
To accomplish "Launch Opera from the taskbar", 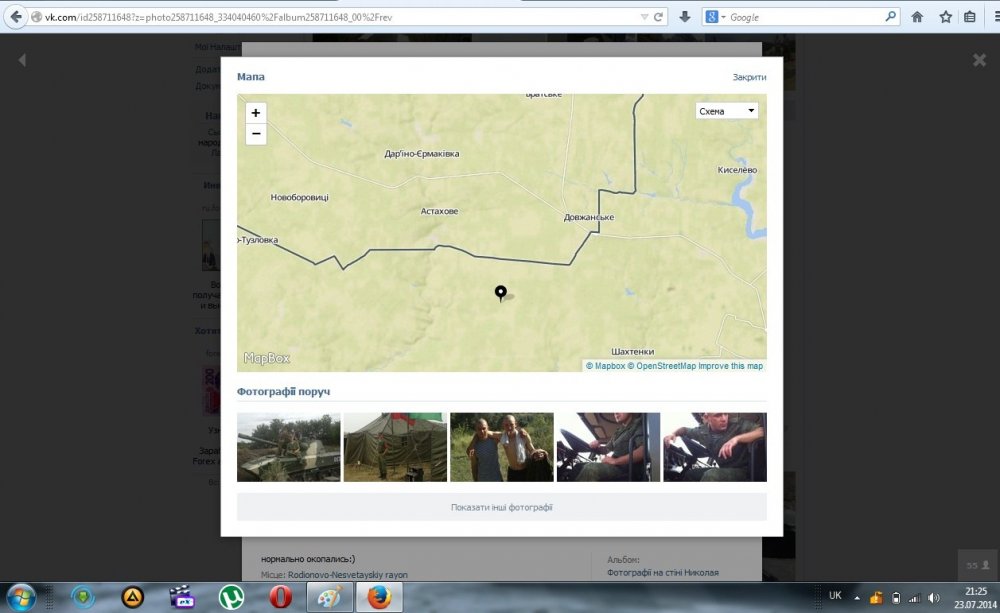I will 280,598.
